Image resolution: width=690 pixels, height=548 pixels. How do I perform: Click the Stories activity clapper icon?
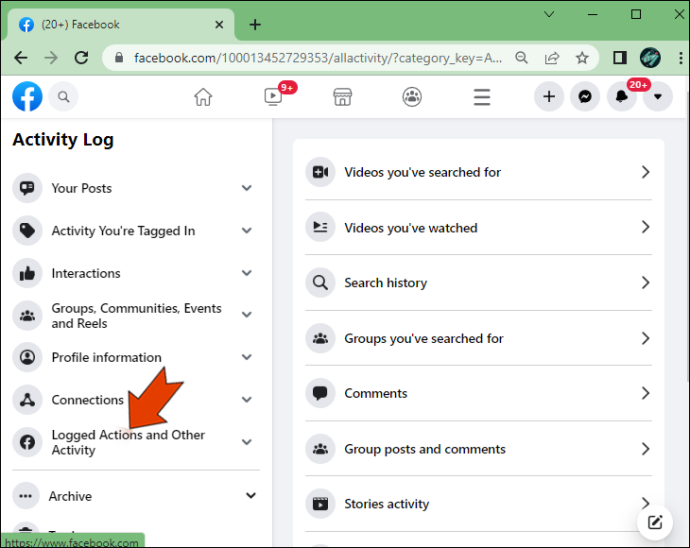(320, 504)
